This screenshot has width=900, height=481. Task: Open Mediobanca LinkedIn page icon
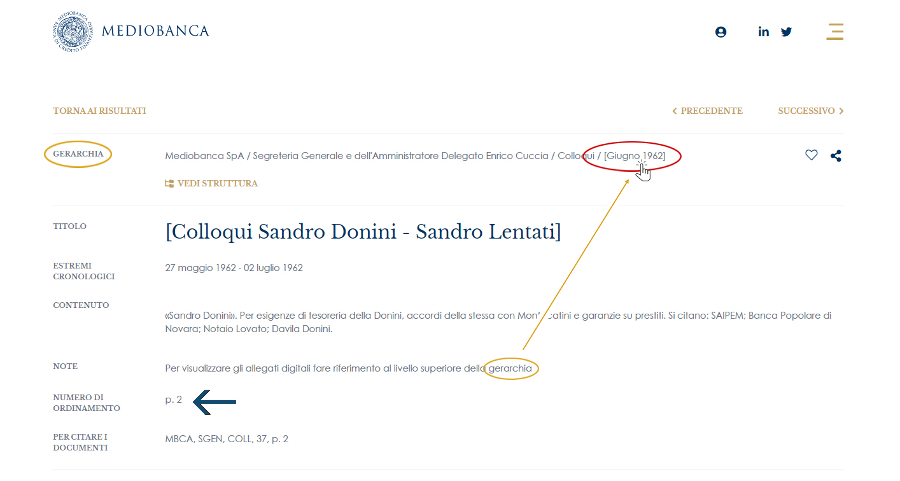click(x=763, y=32)
